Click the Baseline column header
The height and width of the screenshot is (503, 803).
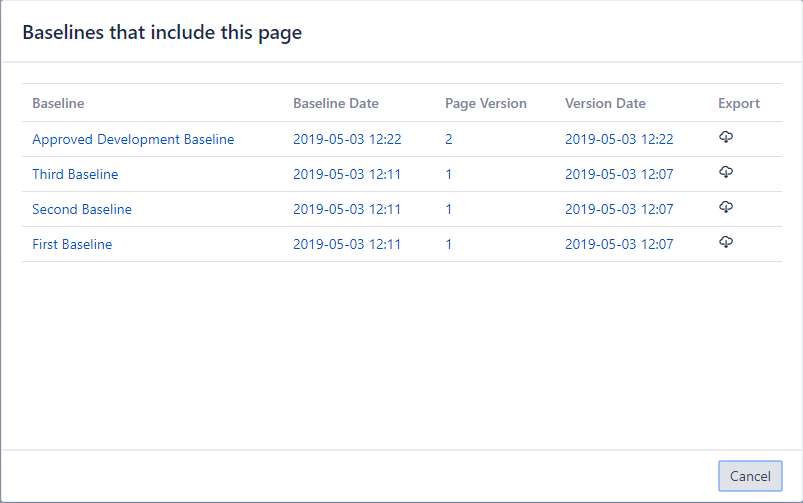pos(58,104)
